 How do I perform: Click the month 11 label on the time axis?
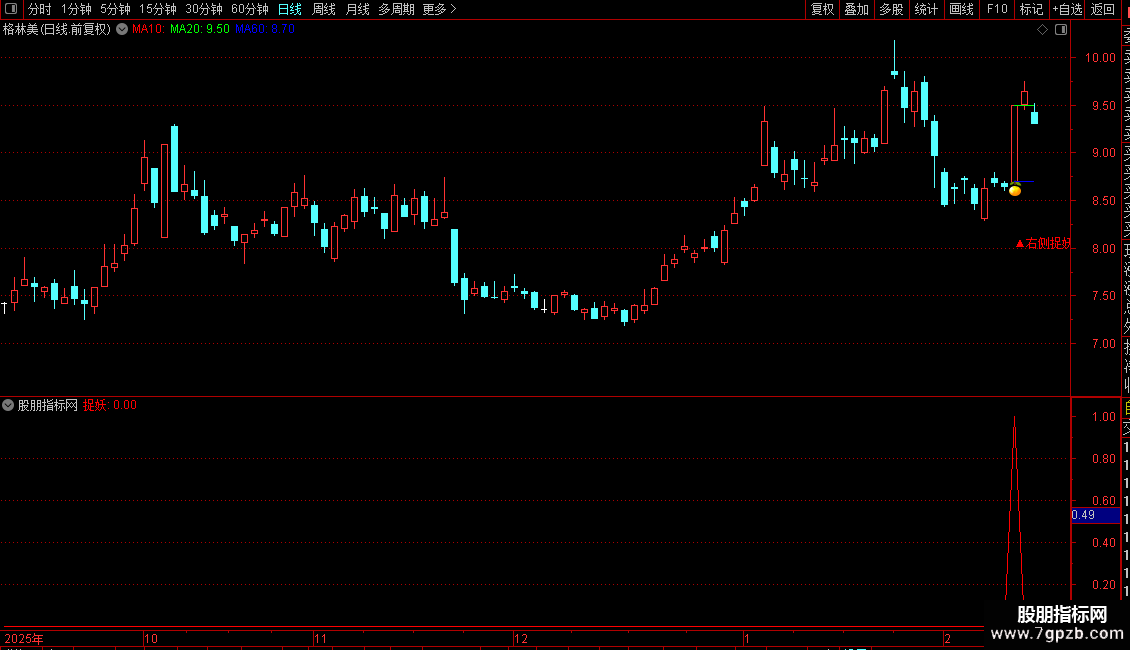pos(321,638)
